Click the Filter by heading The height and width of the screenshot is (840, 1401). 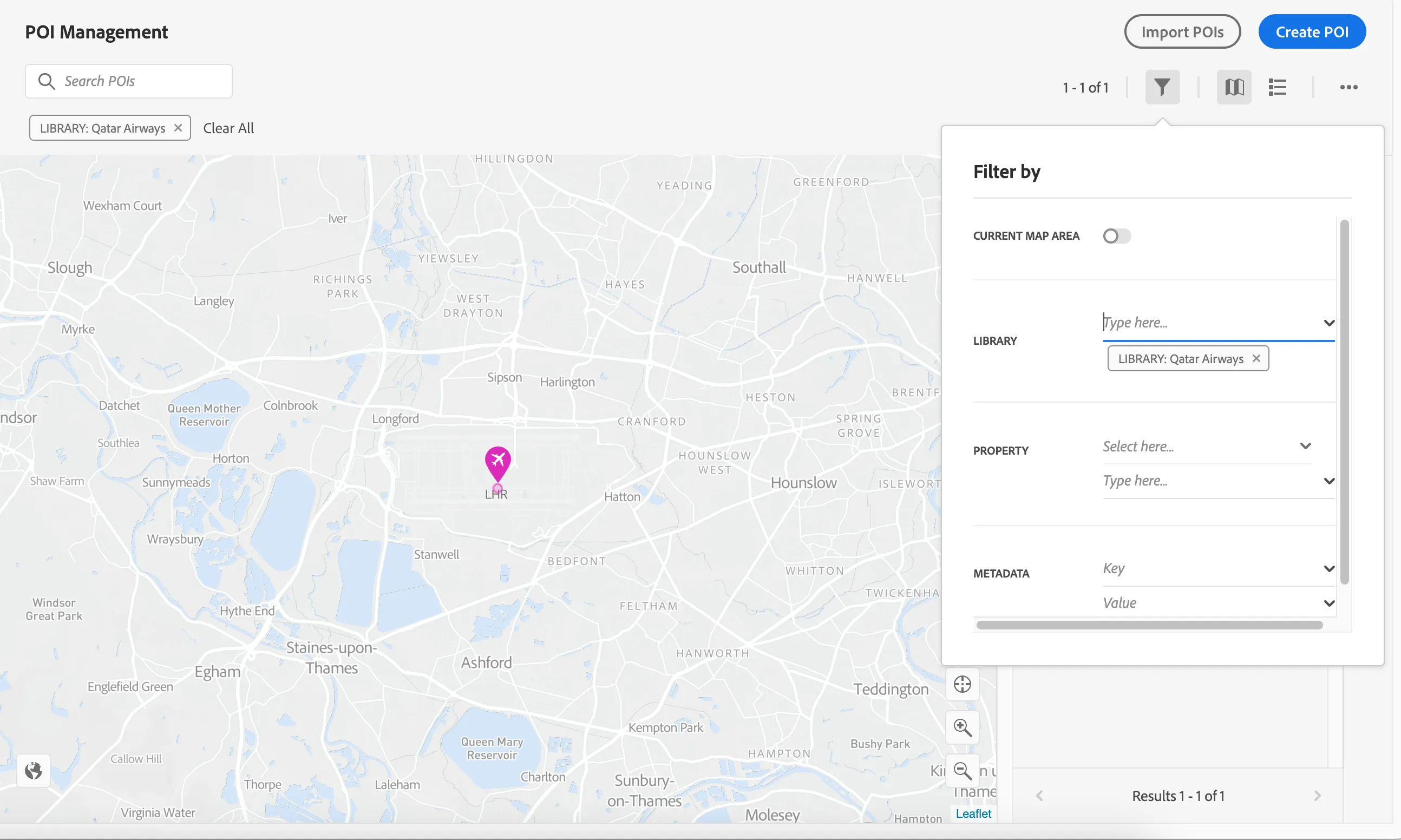1006,172
